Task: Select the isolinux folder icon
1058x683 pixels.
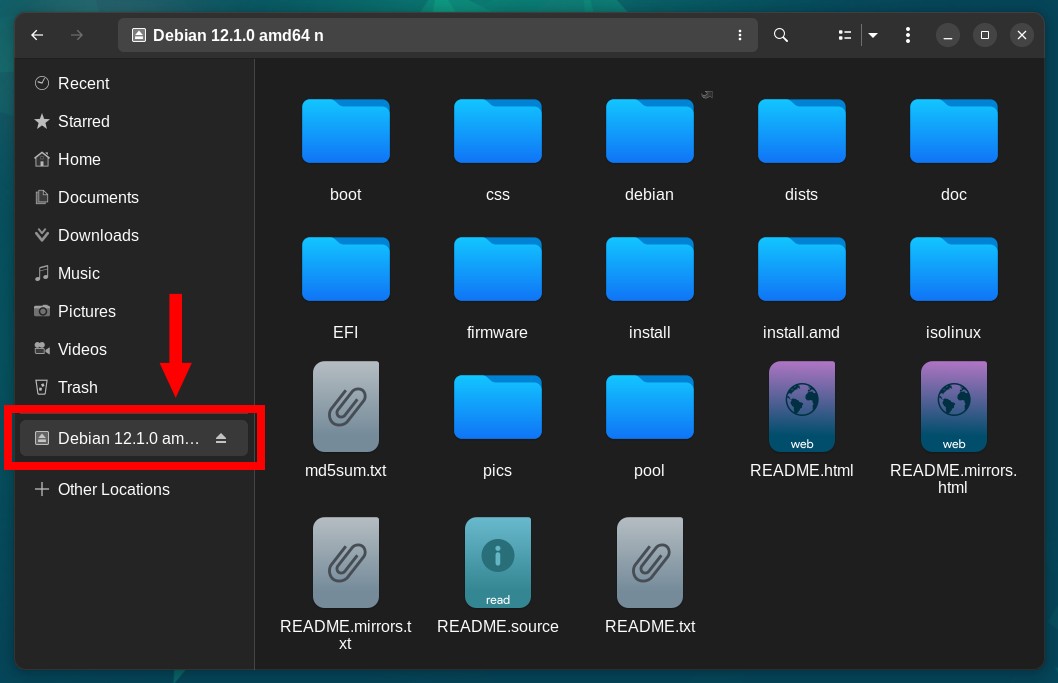Action: click(x=953, y=269)
